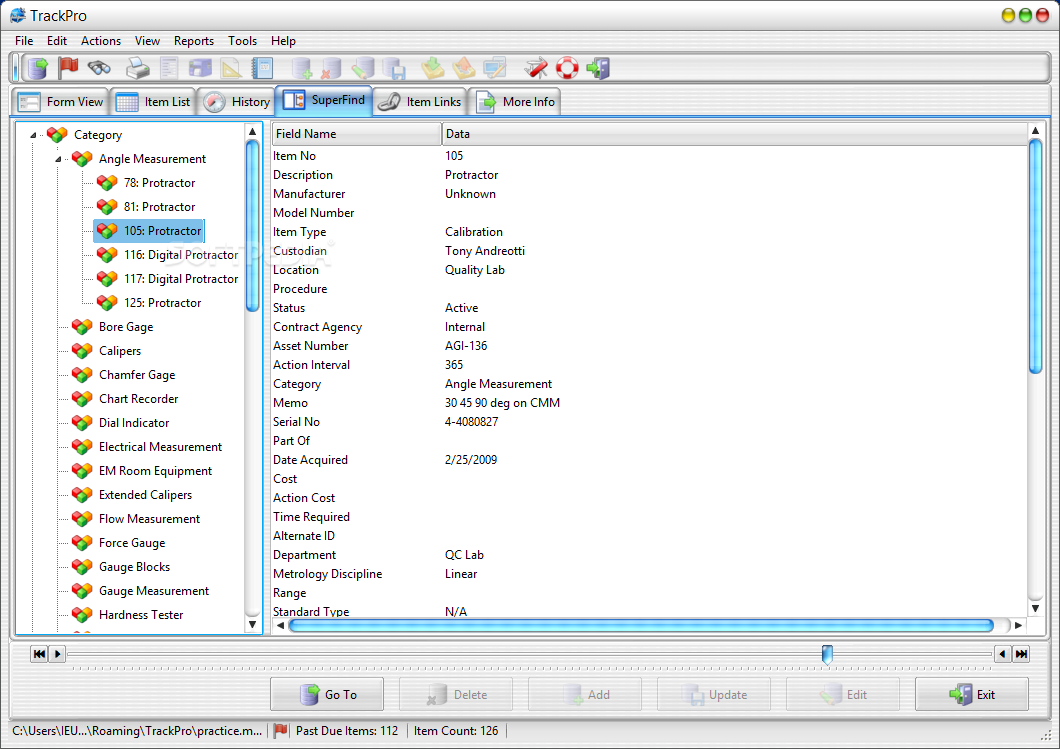Open the File menu
The image size is (1060, 749).
click(24, 41)
